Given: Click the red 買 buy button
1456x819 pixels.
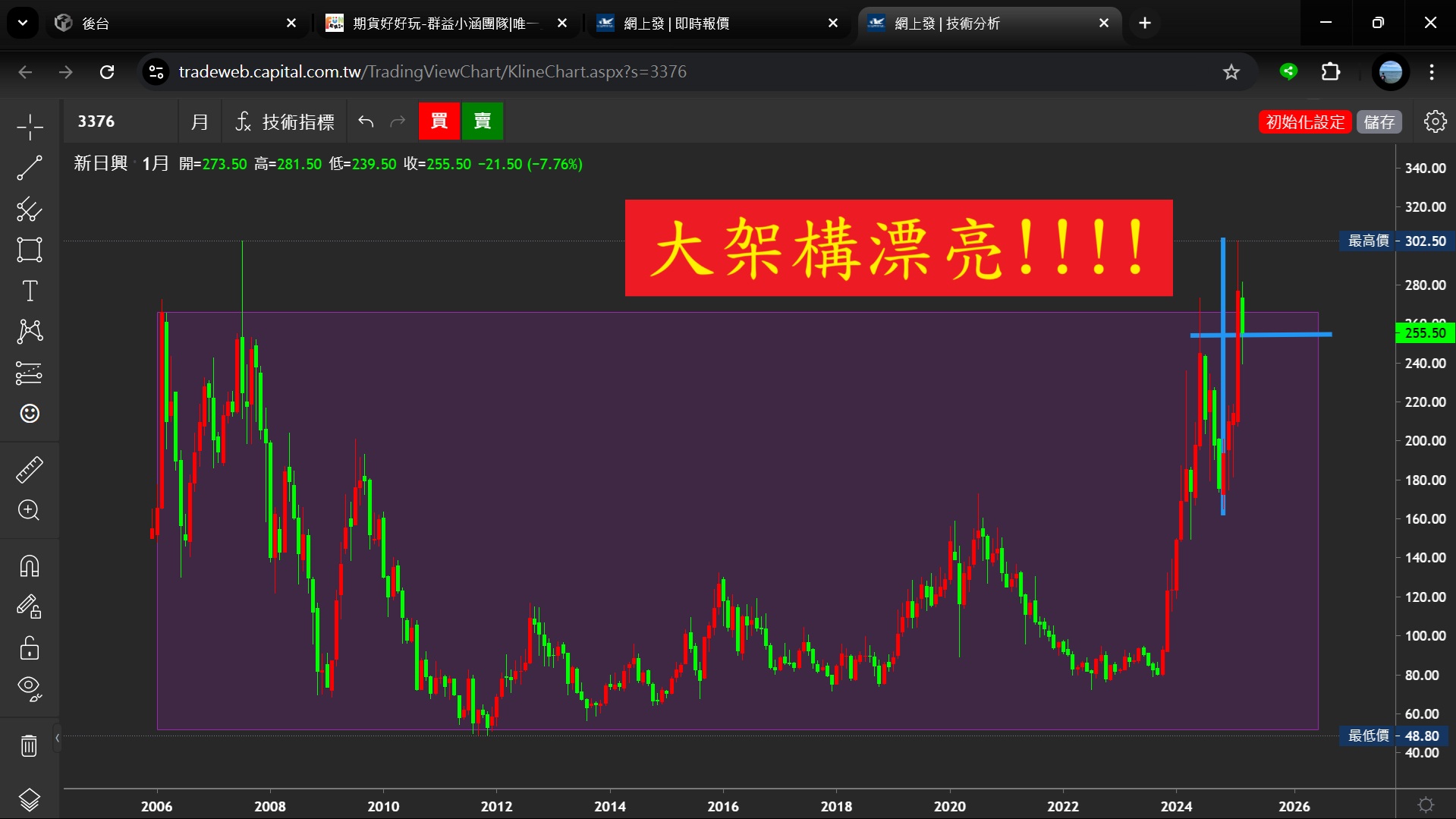Looking at the screenshot, I should click(x=439, y=121).
